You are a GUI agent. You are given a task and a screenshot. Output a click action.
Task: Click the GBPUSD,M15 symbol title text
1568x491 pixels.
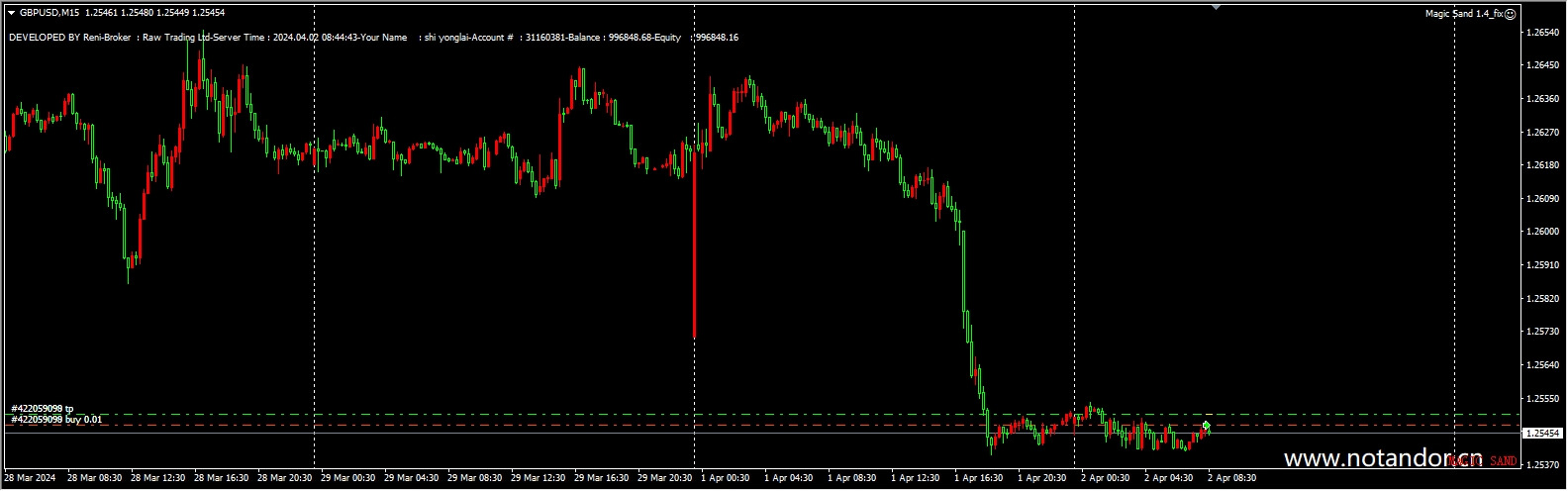(49, 13)
